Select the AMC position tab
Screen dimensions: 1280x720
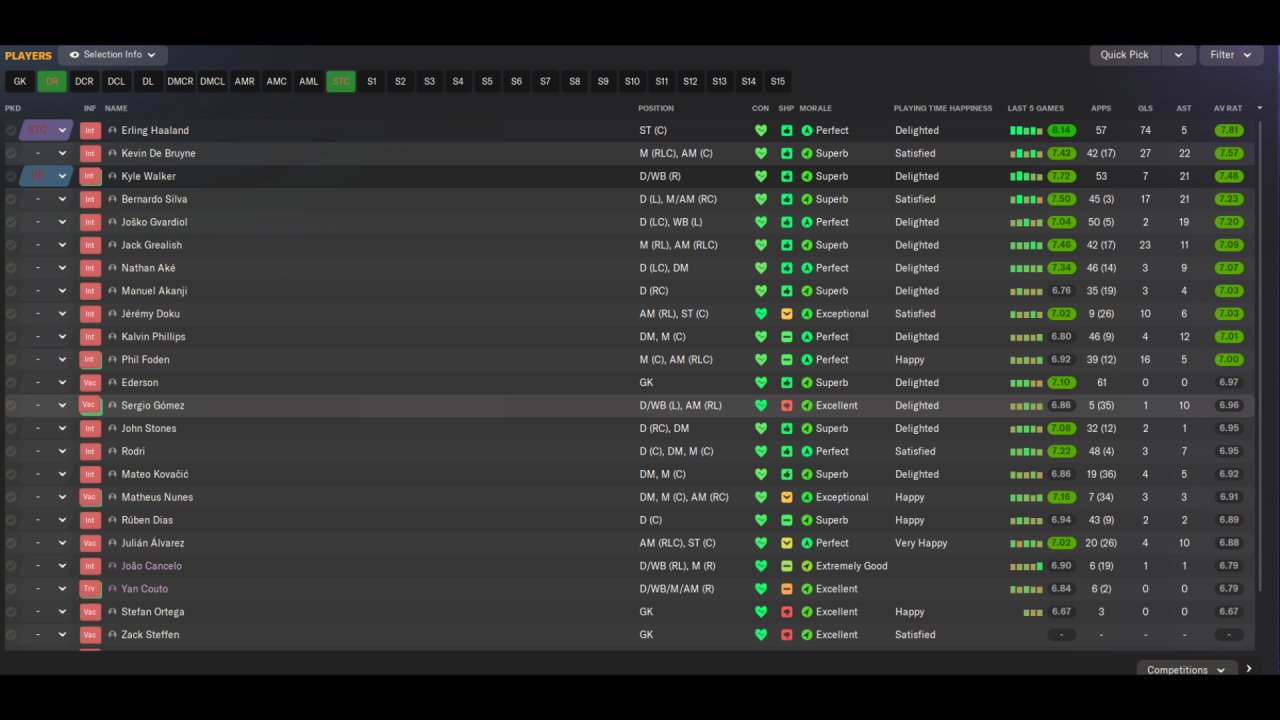pos(276,82)
